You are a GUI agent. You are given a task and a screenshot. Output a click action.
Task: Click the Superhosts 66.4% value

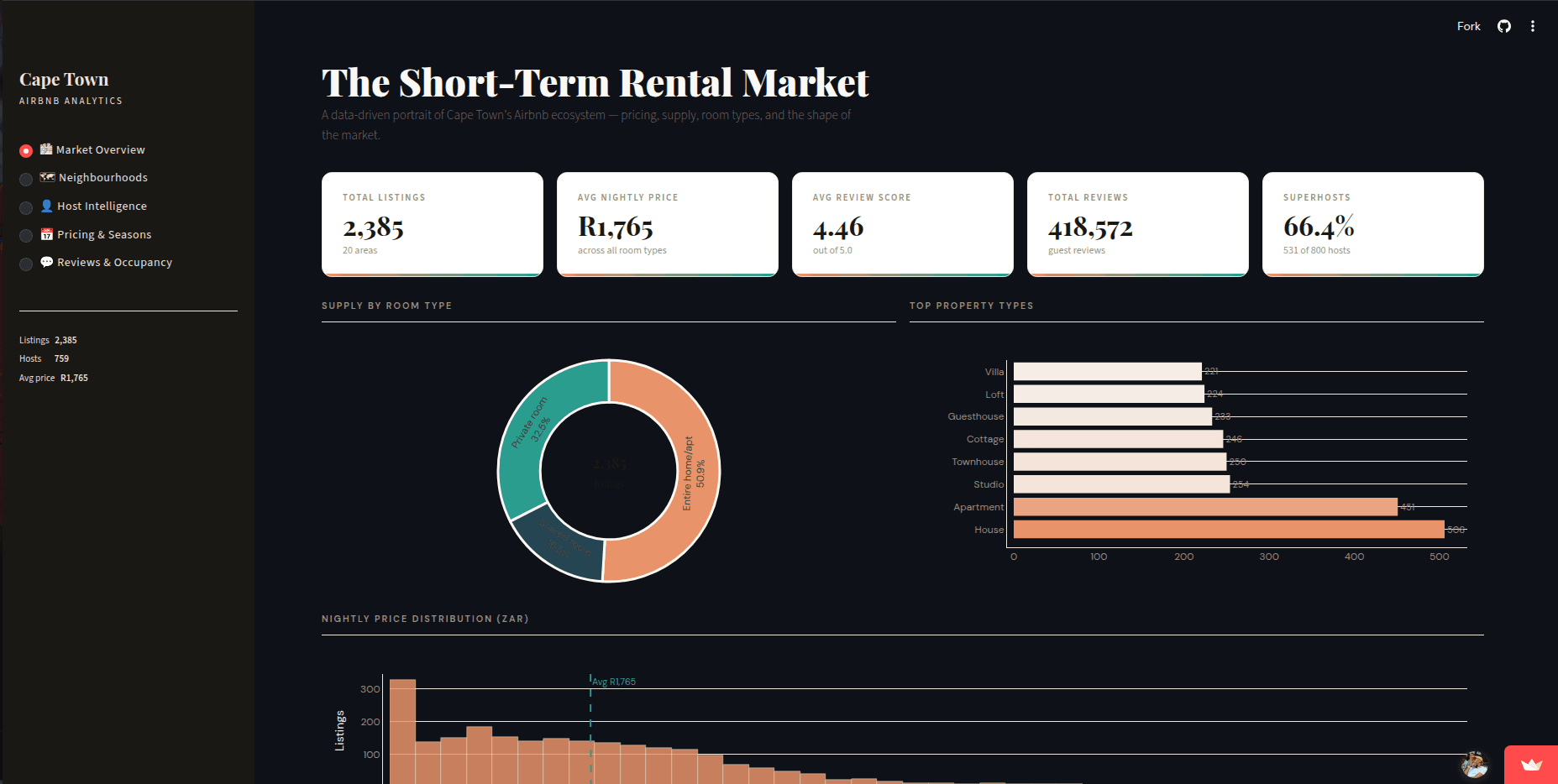click(1319, 227)
